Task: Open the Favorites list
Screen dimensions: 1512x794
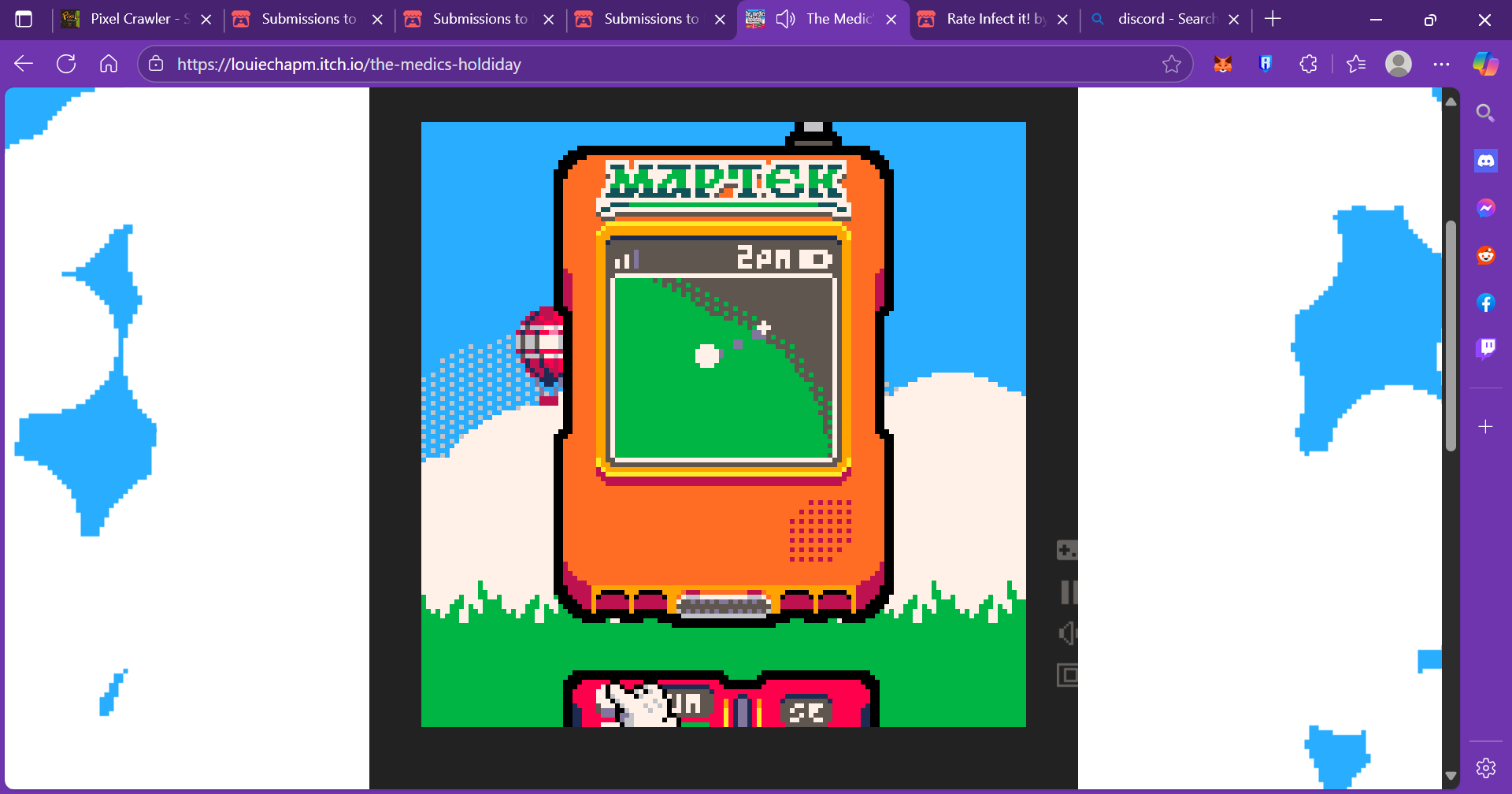Action: [1356, 64]
